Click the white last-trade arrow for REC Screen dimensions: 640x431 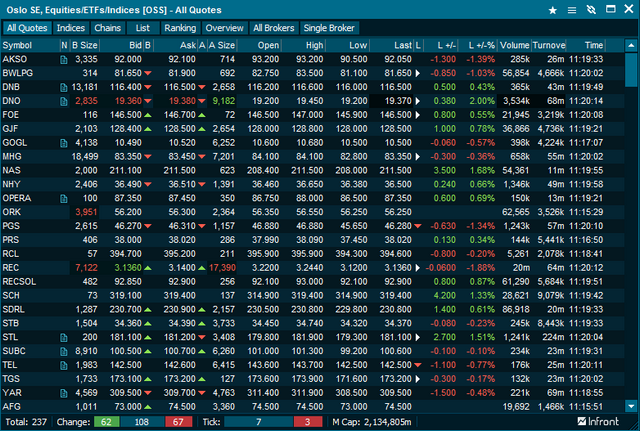tap(418, 268)
